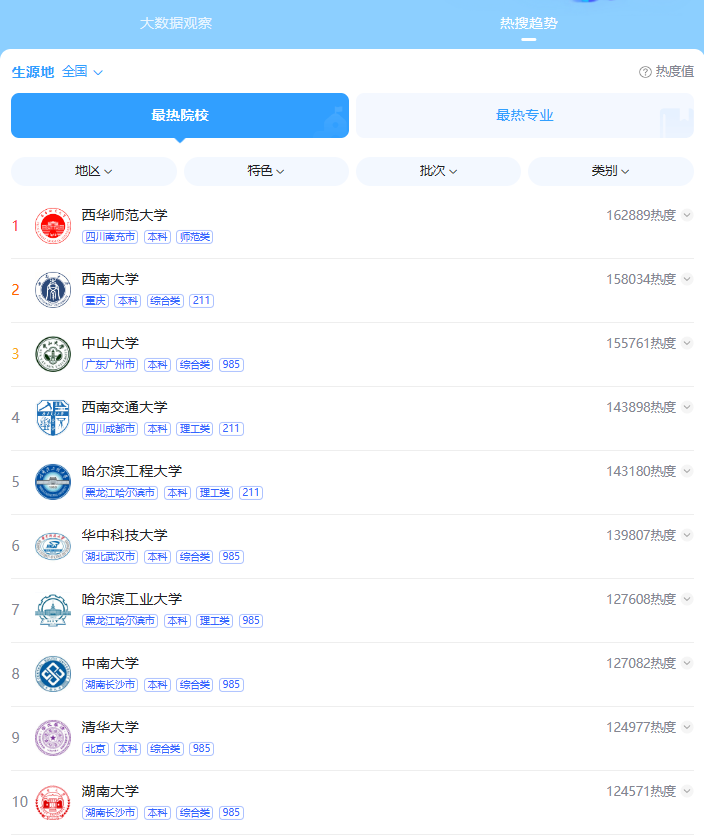Click the 重庆 tag on 西南大学
This screenshot has height=838, width=704.
pos(95,301)
